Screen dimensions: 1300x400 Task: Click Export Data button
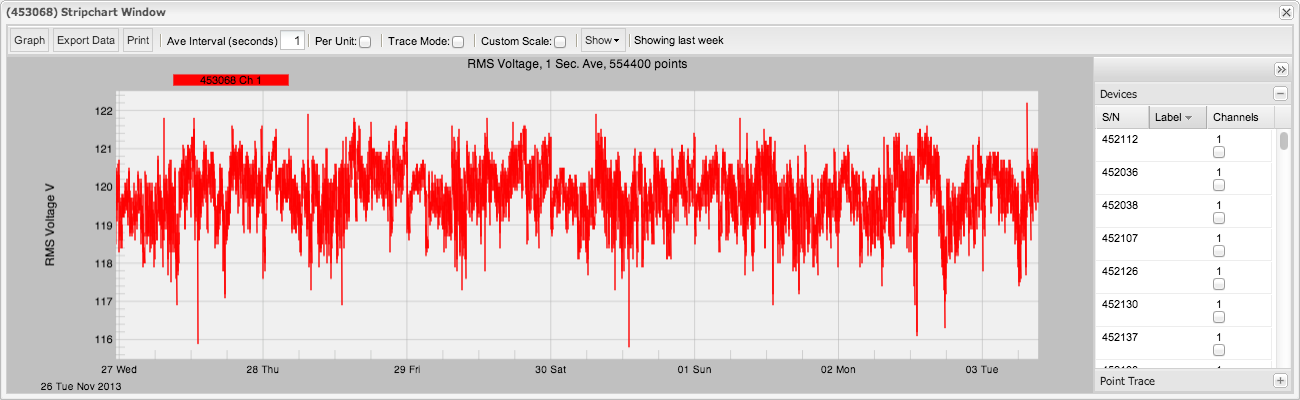tap(86, 41)
